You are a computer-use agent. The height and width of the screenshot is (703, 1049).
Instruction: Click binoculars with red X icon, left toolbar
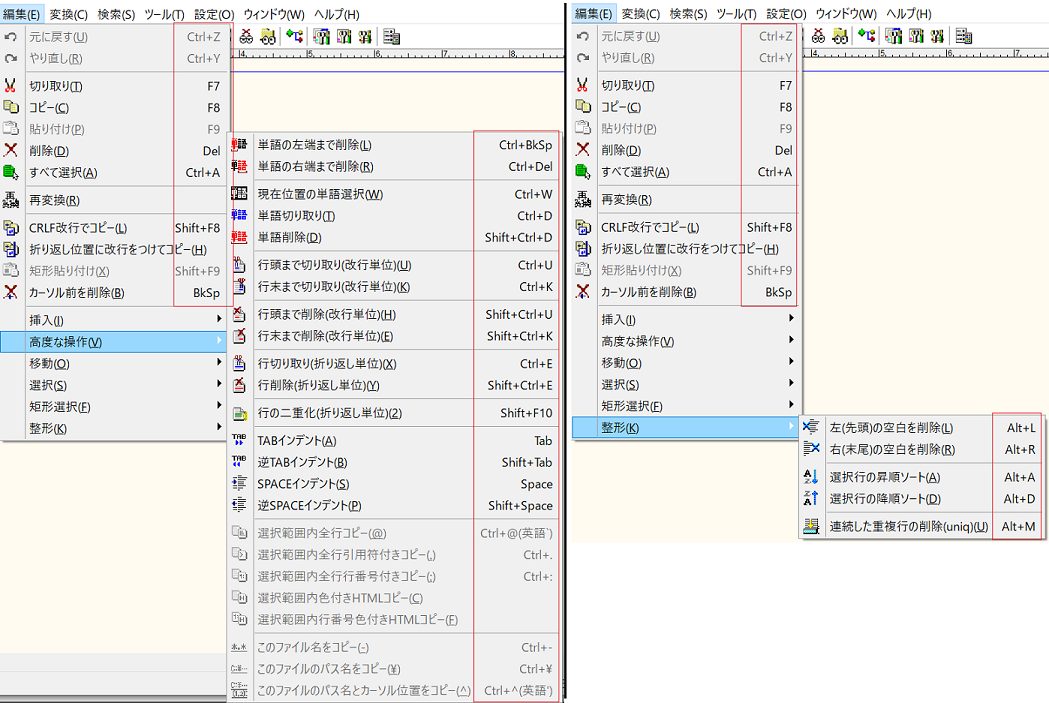click(246, 37)
